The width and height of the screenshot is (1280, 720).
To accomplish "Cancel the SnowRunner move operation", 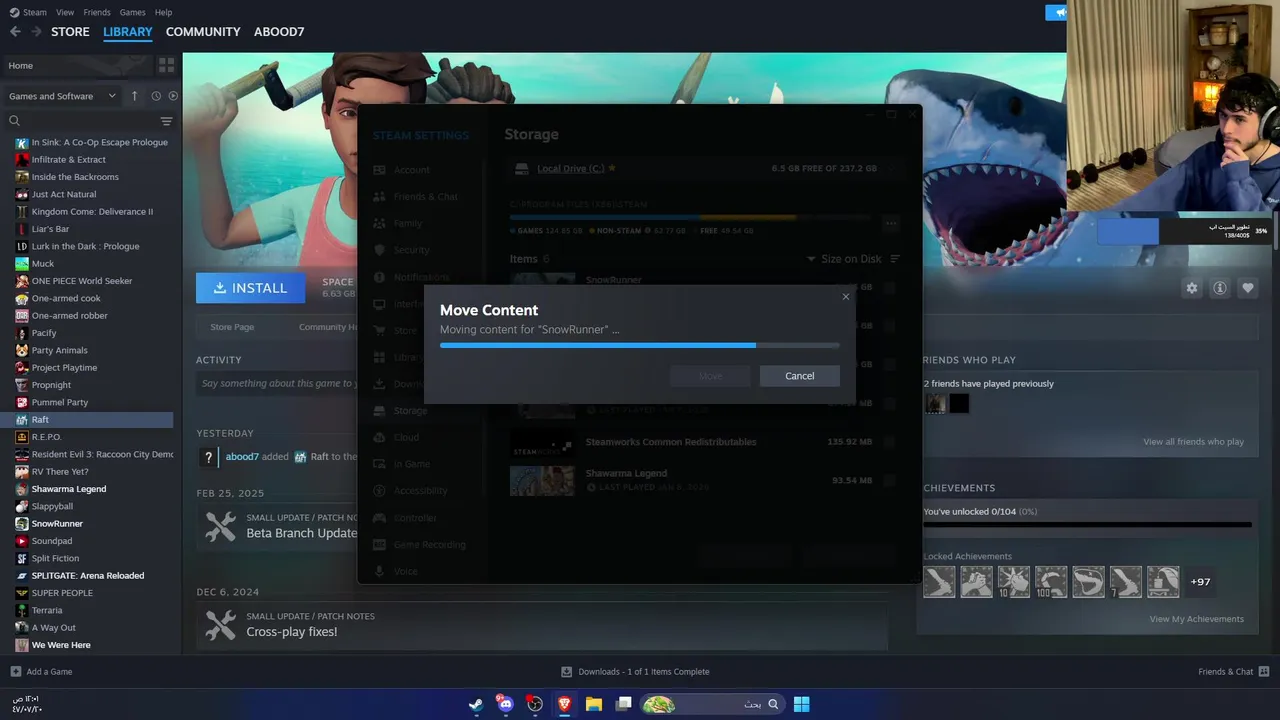I will pyautogui.click(x=799, y=376).
